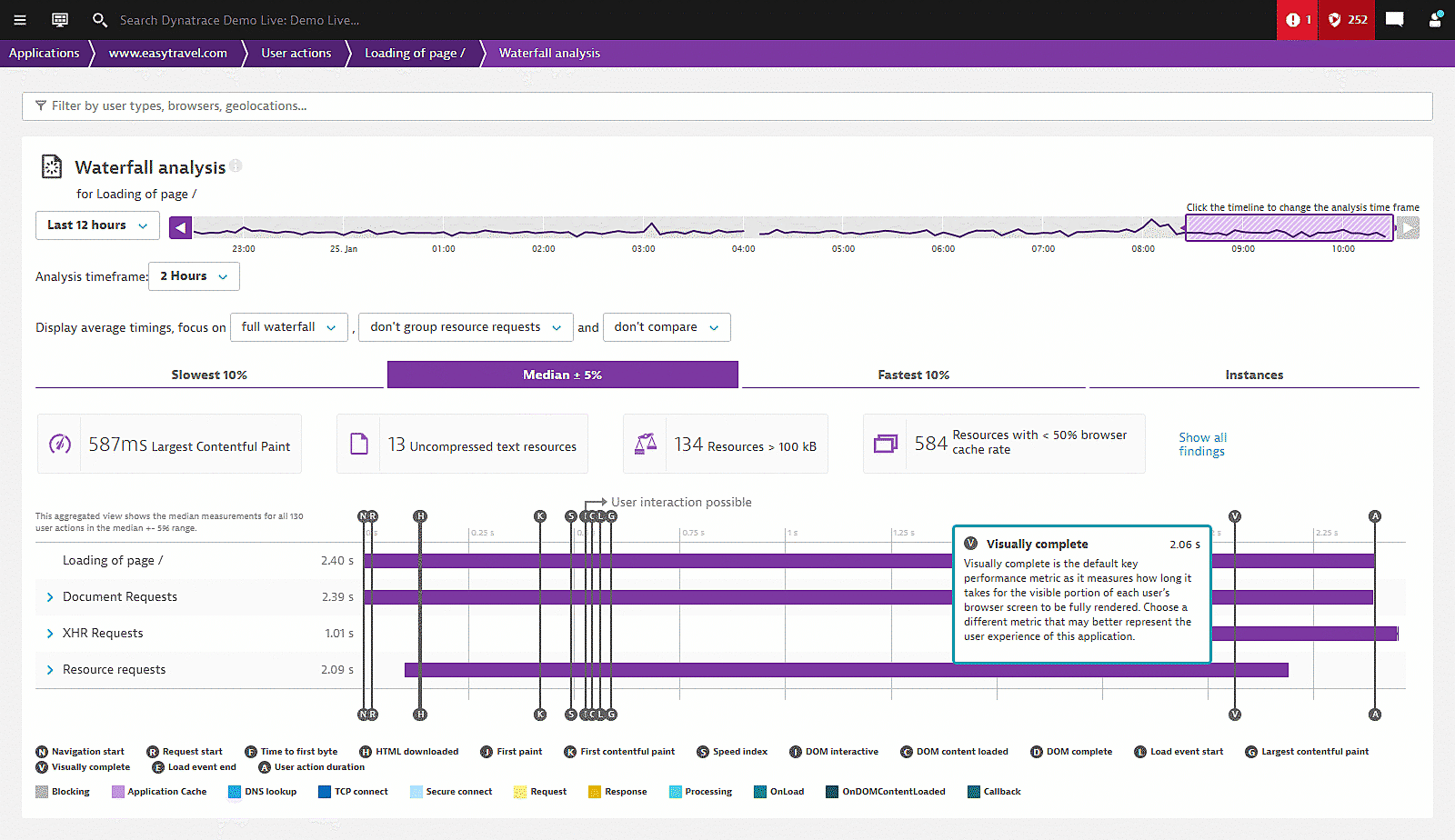Open the don't compare dropdown

coord(667,327)
